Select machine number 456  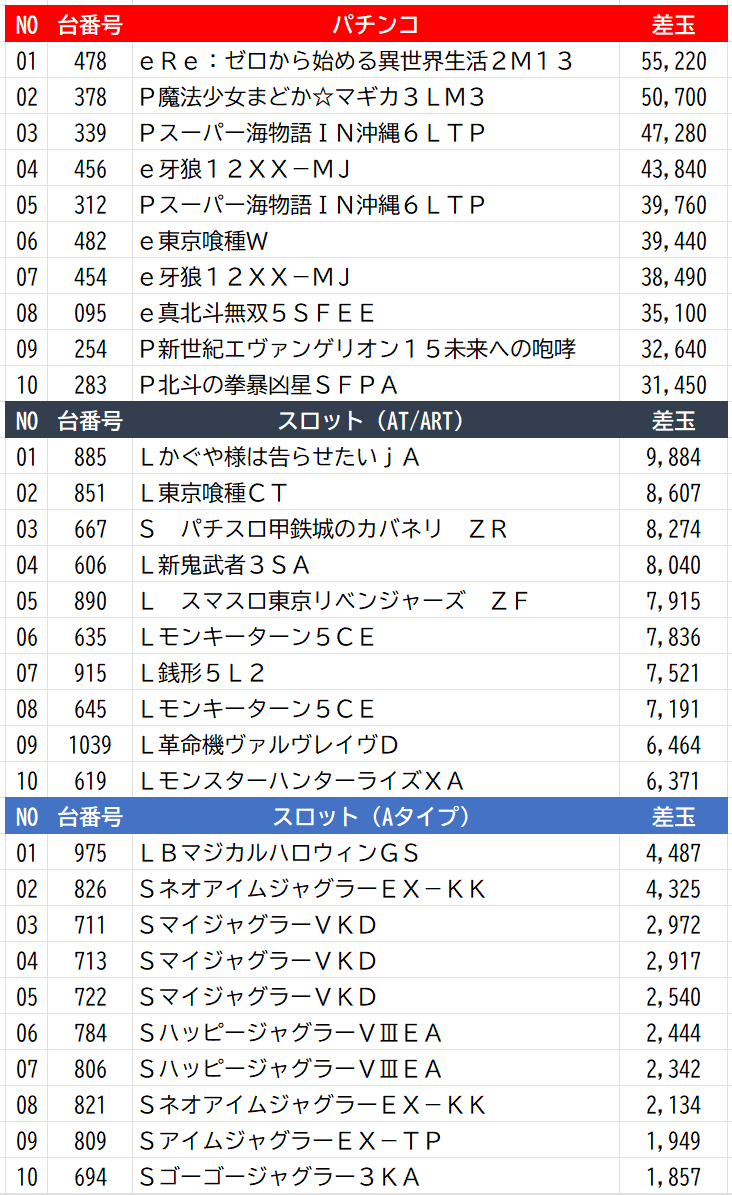[x=90, y=169]
